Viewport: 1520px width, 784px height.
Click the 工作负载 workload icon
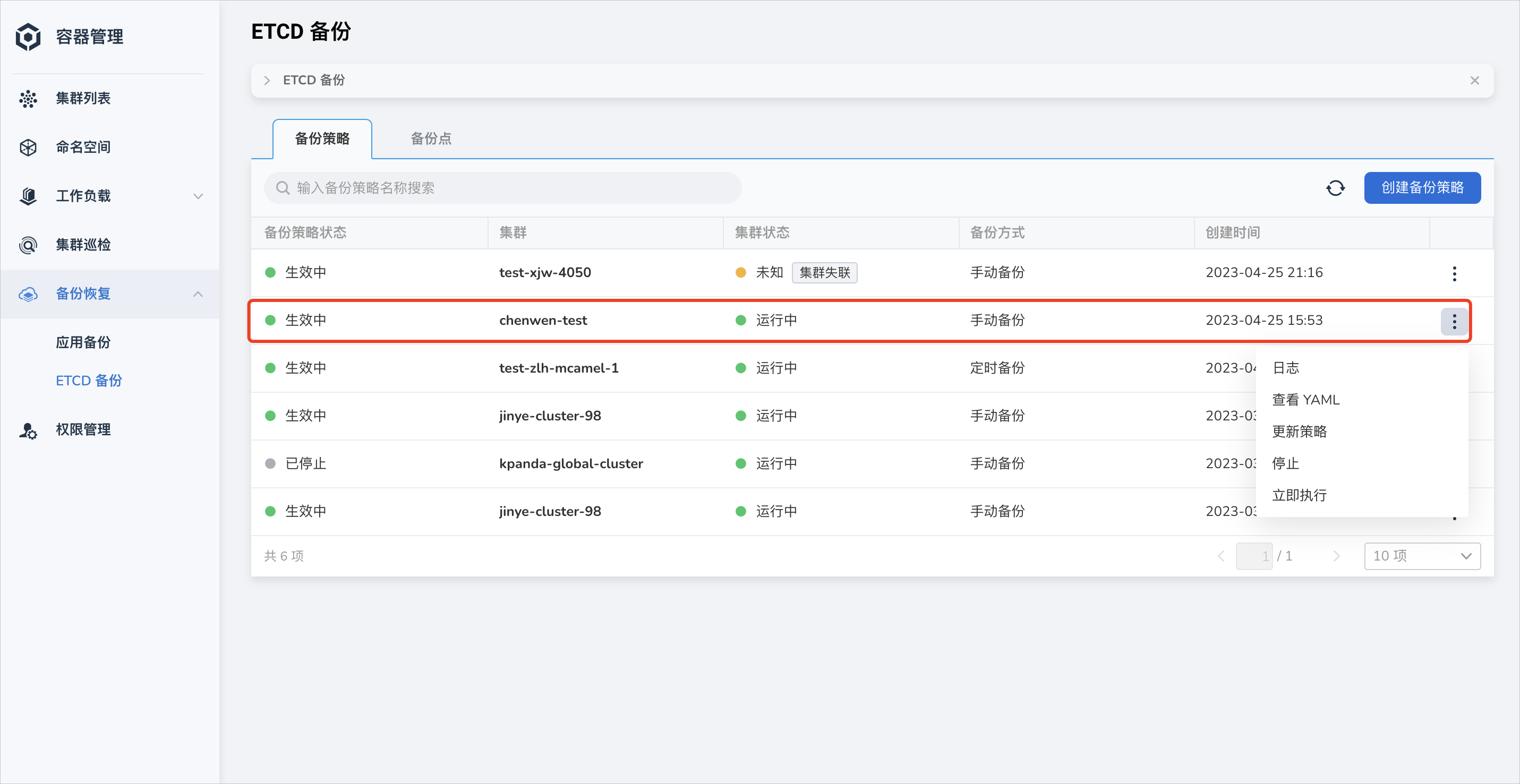(x=28, y=196)
